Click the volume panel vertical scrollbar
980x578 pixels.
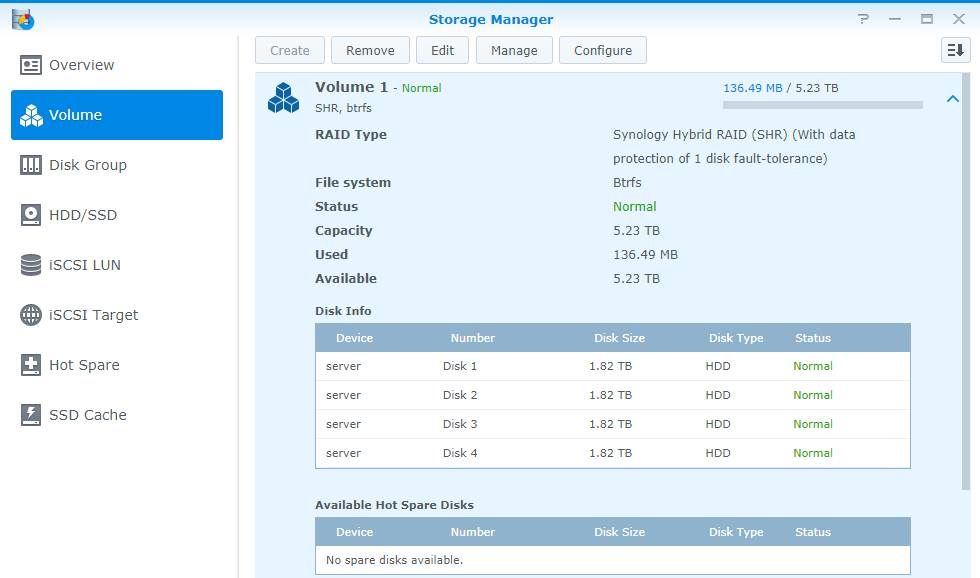pos(966,281)
